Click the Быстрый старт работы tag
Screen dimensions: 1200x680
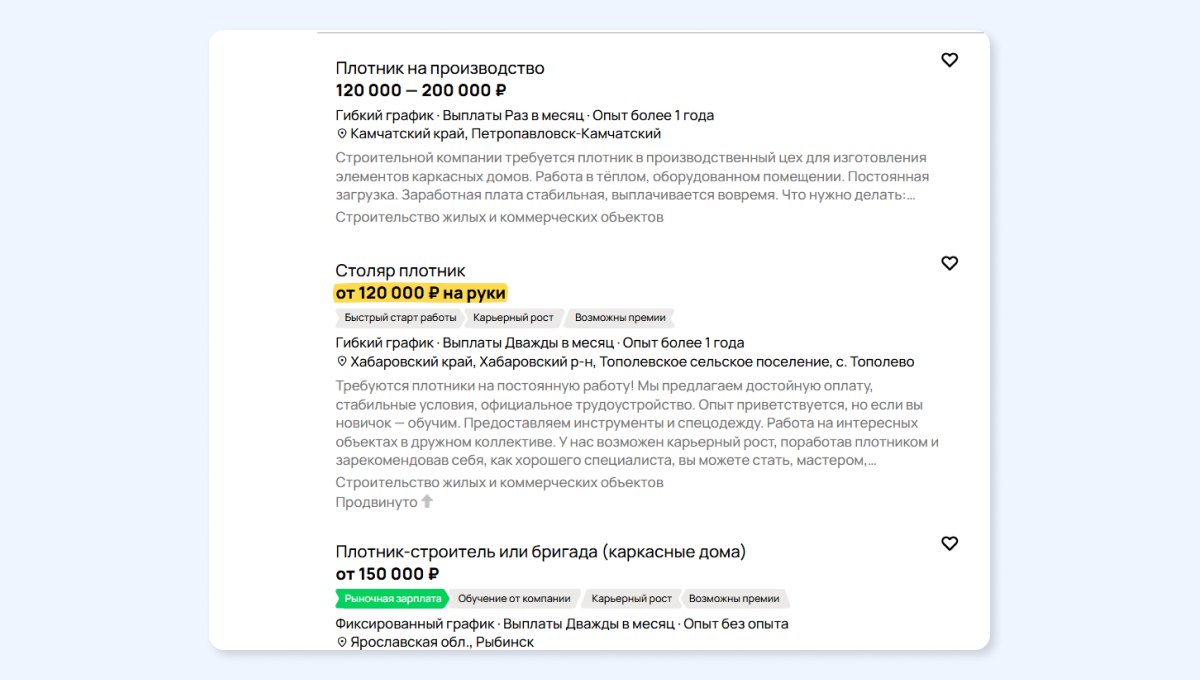[400, 318]
